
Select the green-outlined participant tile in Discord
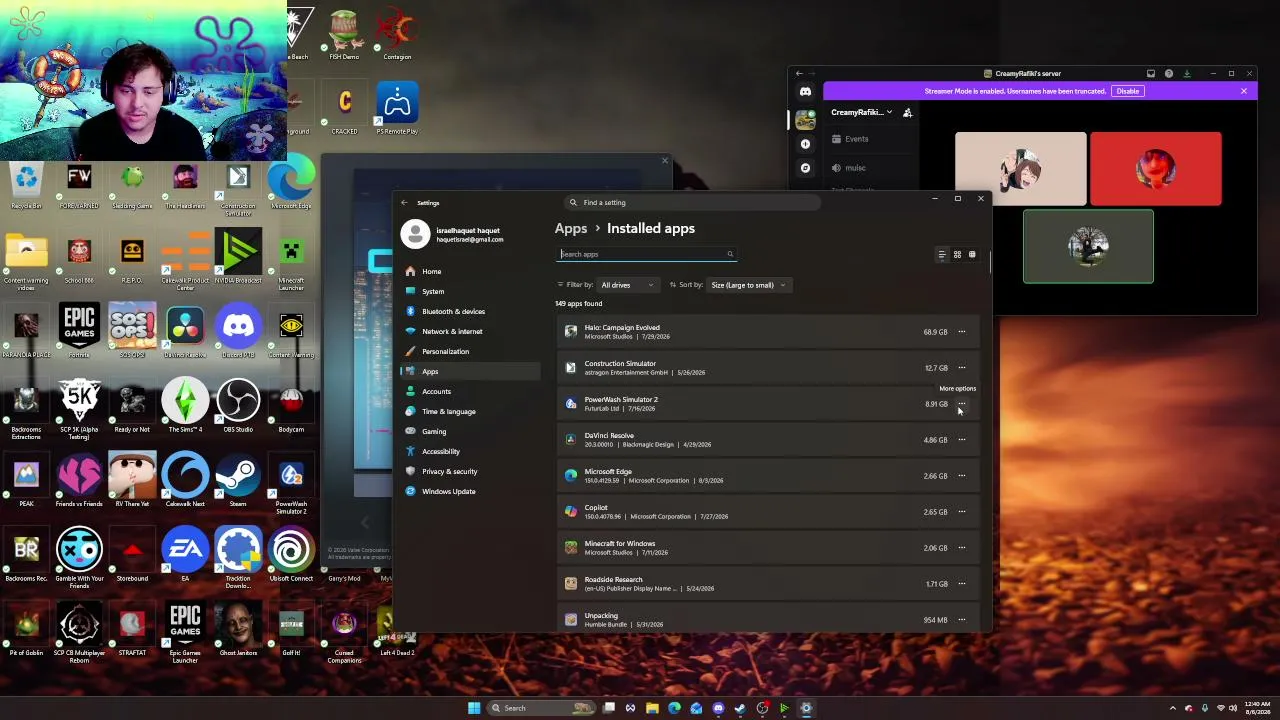point(1088,247)
